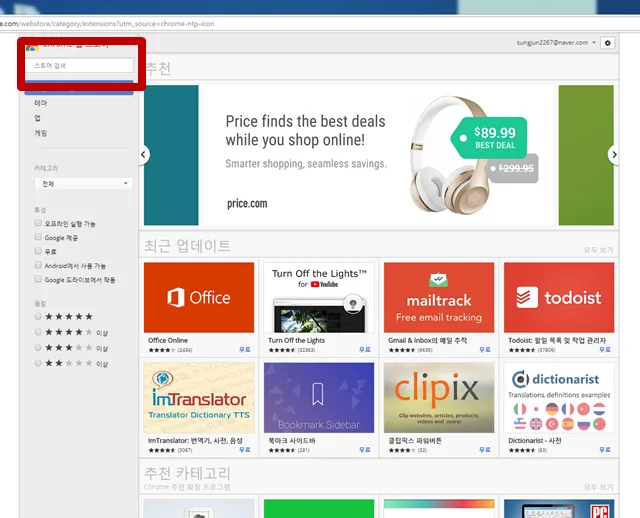
Task: Click the Turn Off the Lights title text
Action: (x=296, y=340)
